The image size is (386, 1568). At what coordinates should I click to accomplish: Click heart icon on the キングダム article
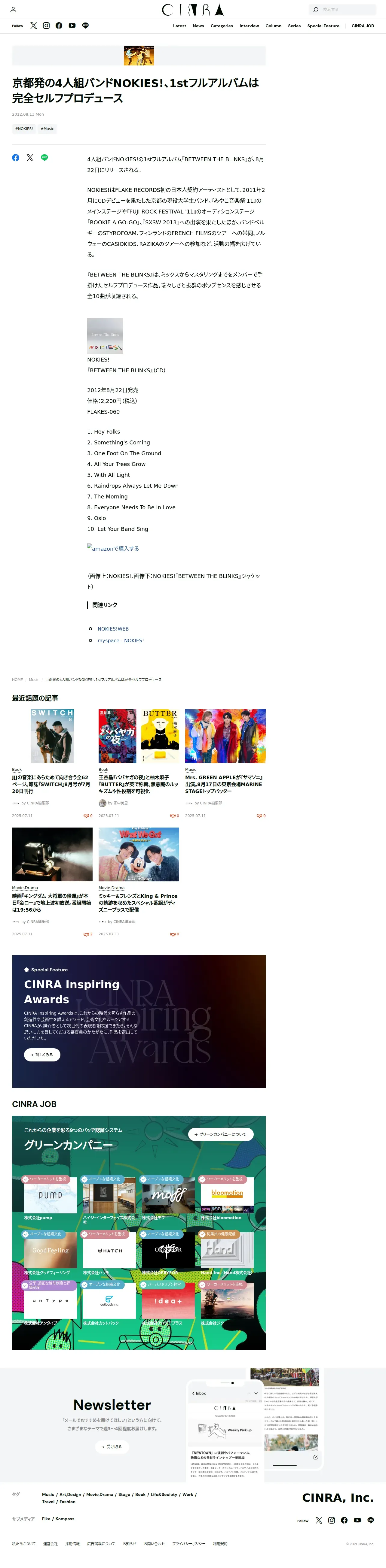(86, 934)
